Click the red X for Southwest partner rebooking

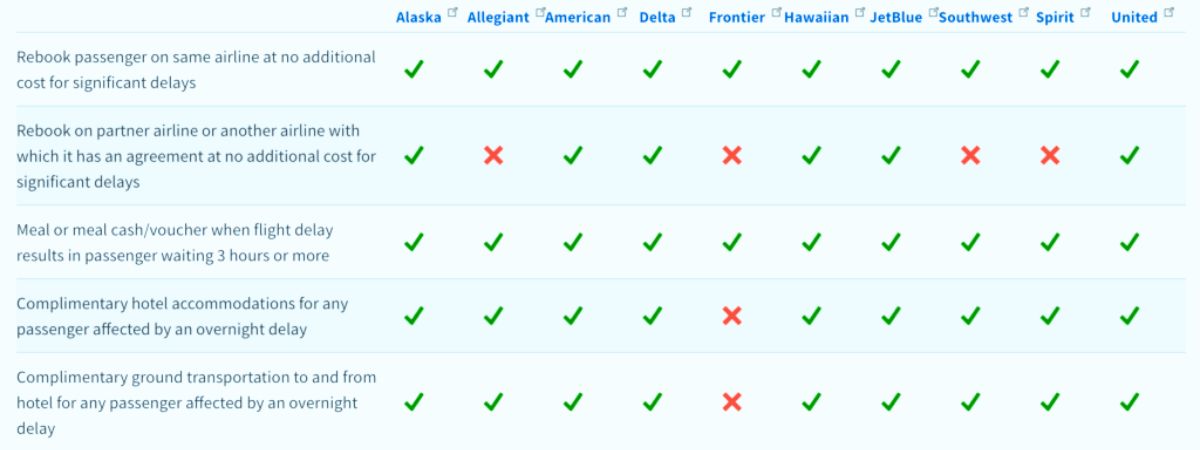tap(970, 156)
